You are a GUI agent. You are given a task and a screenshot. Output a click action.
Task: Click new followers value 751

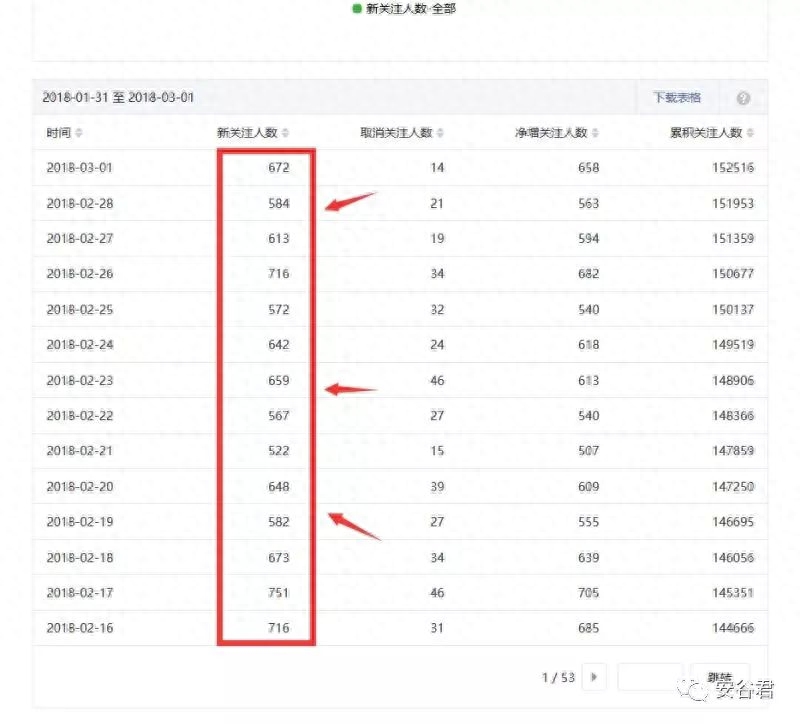click(278, 593)
